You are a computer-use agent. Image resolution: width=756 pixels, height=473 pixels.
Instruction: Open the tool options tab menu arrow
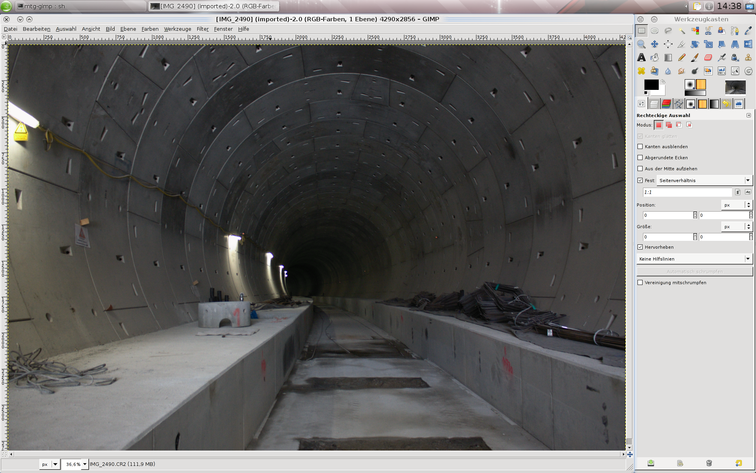click(x=748, y=115)
